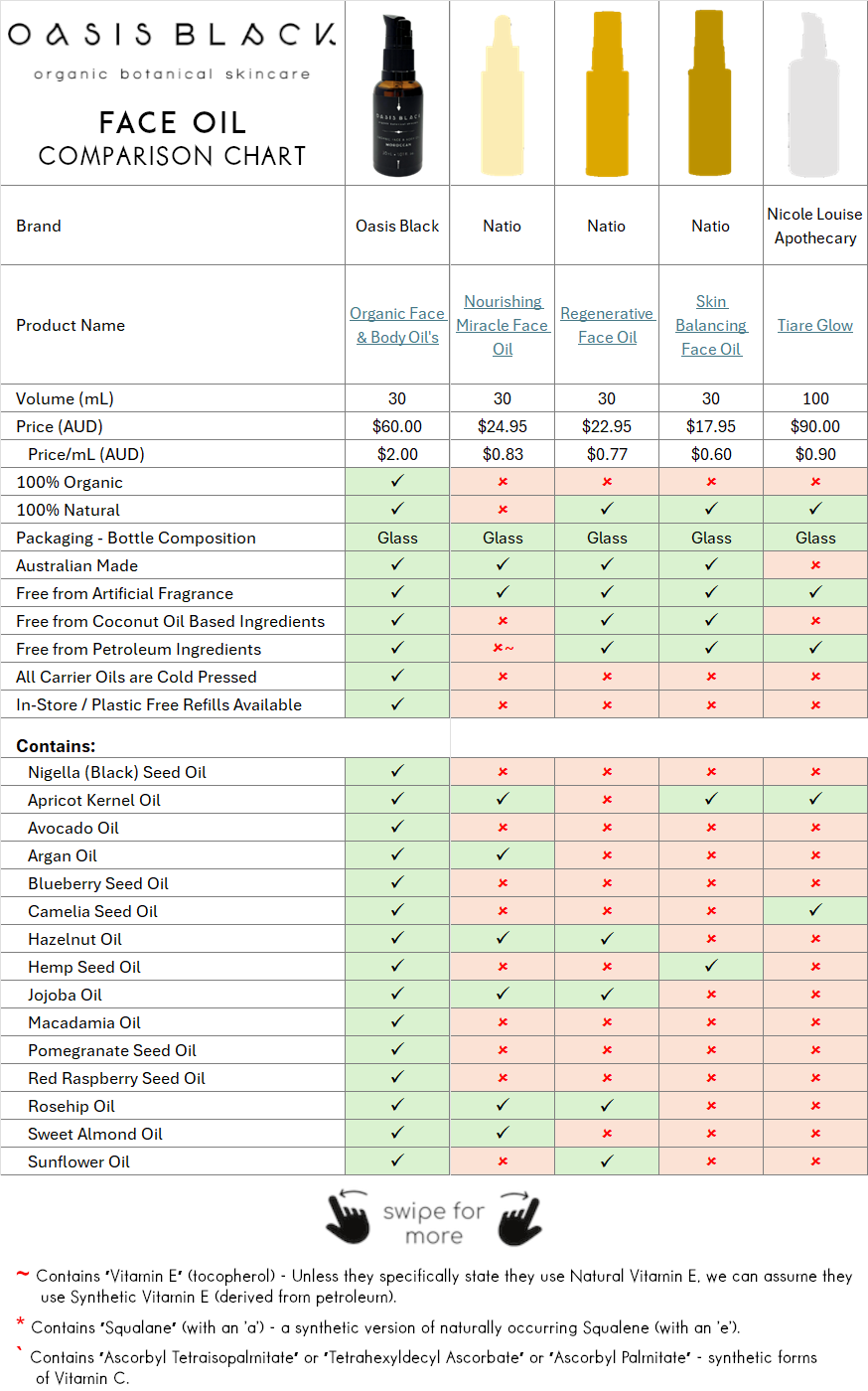868x1391 pixels.
Task: Click the Oasis Black price $60.00
Action: pyautogui.click(x=397, y=426)
